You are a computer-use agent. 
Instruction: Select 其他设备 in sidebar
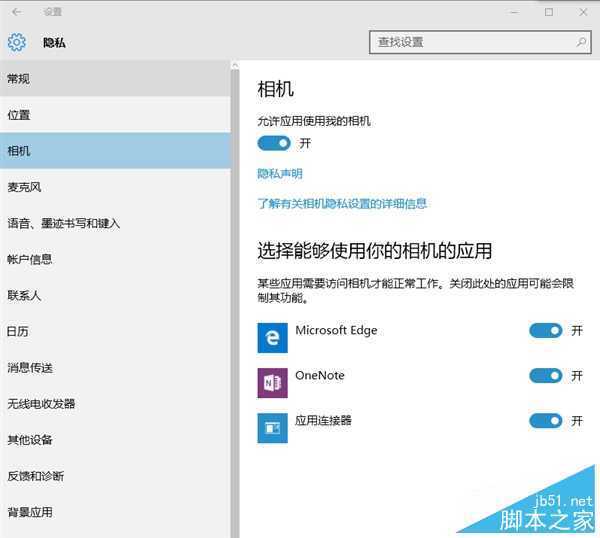[115, 440]
